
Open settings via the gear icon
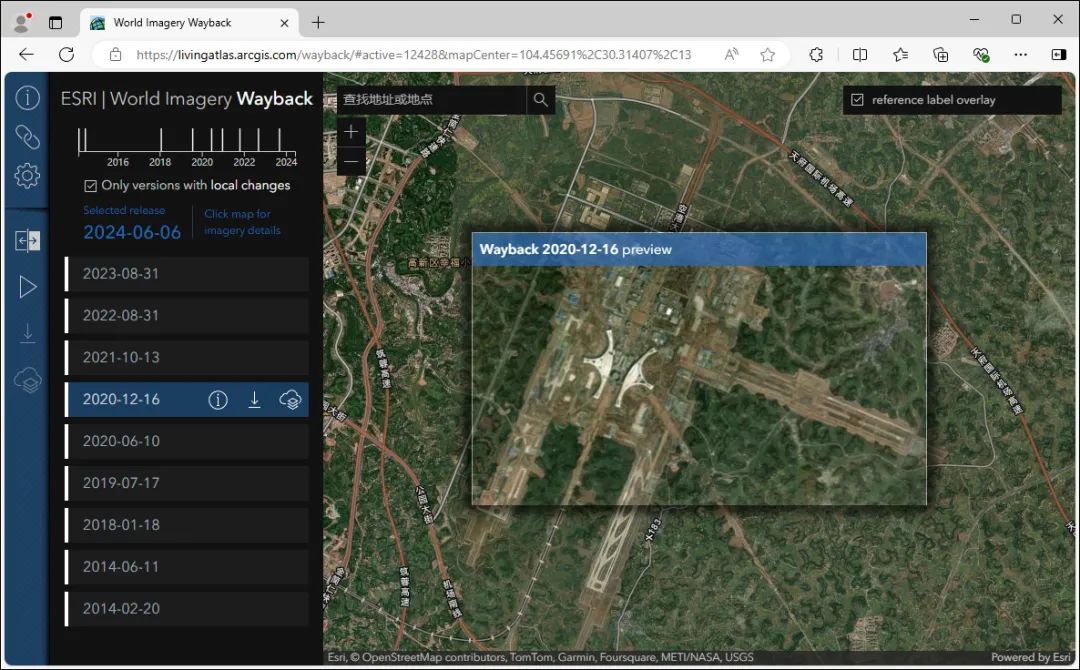27,176
